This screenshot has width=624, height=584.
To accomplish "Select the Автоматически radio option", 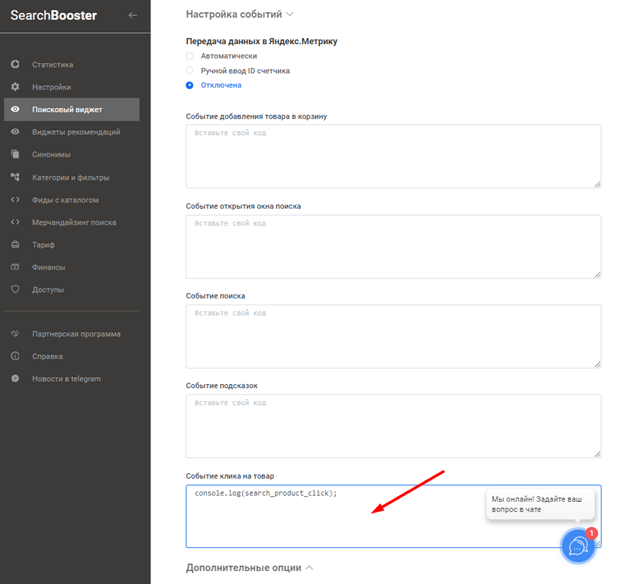I will [x=190, y=56].
